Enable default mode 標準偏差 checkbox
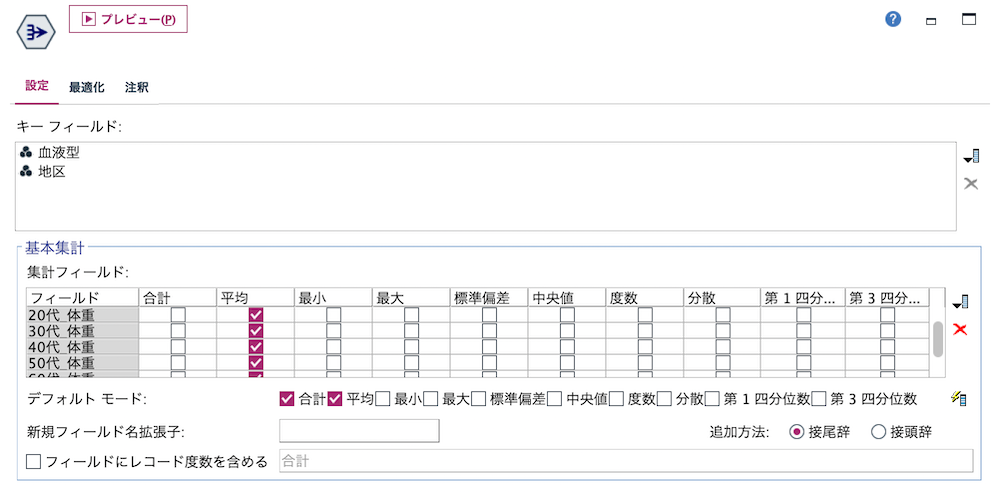 pos(478,399)
